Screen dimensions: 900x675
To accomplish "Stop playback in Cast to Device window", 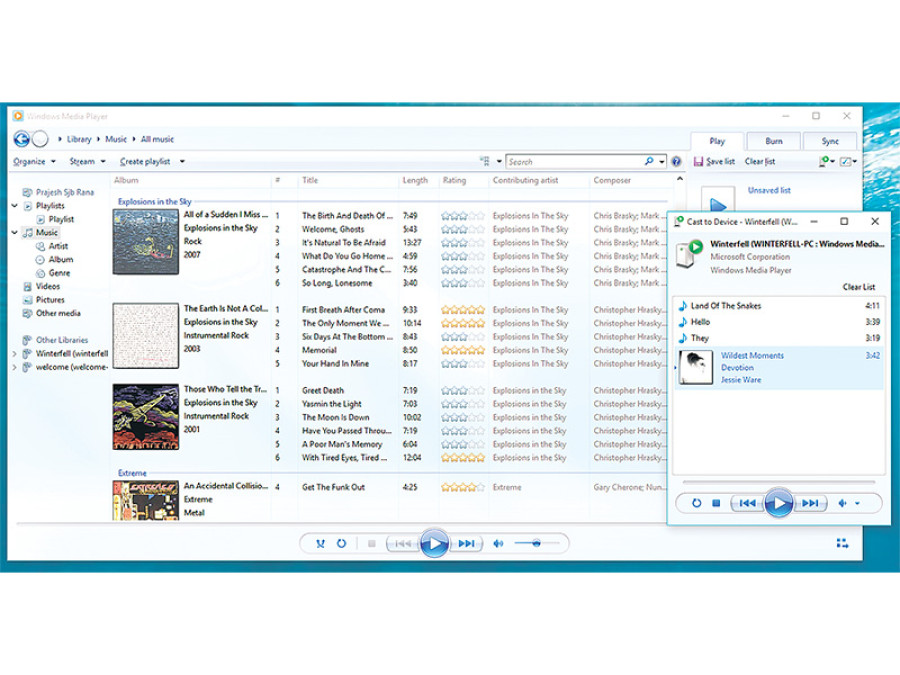I will pyautogui.click(x=716, y=503).
